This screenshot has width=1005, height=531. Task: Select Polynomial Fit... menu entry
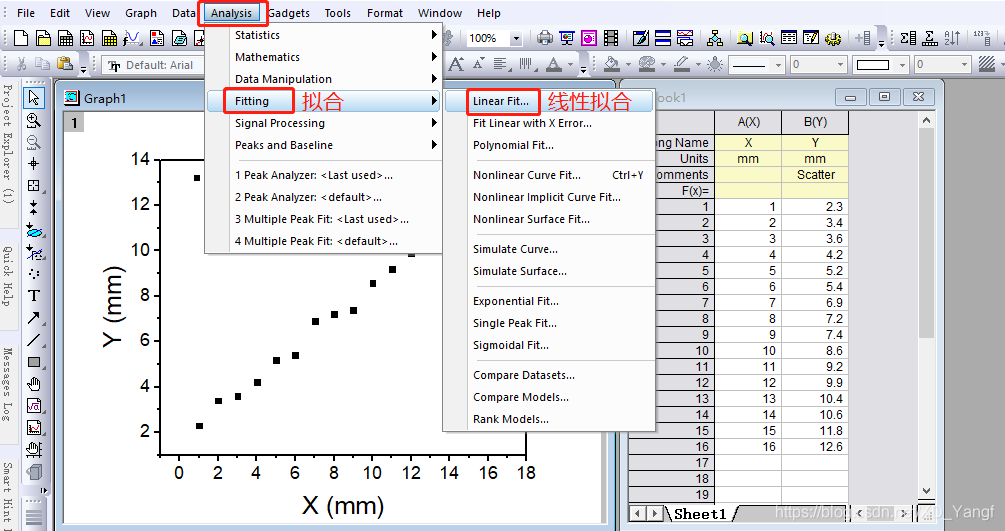pyautogui.click(x=513, y=145)
